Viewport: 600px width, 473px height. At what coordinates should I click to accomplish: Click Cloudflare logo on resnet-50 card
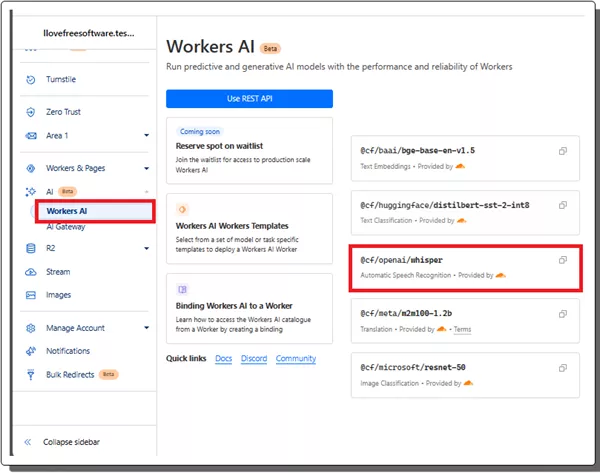[x=468, y=383]
